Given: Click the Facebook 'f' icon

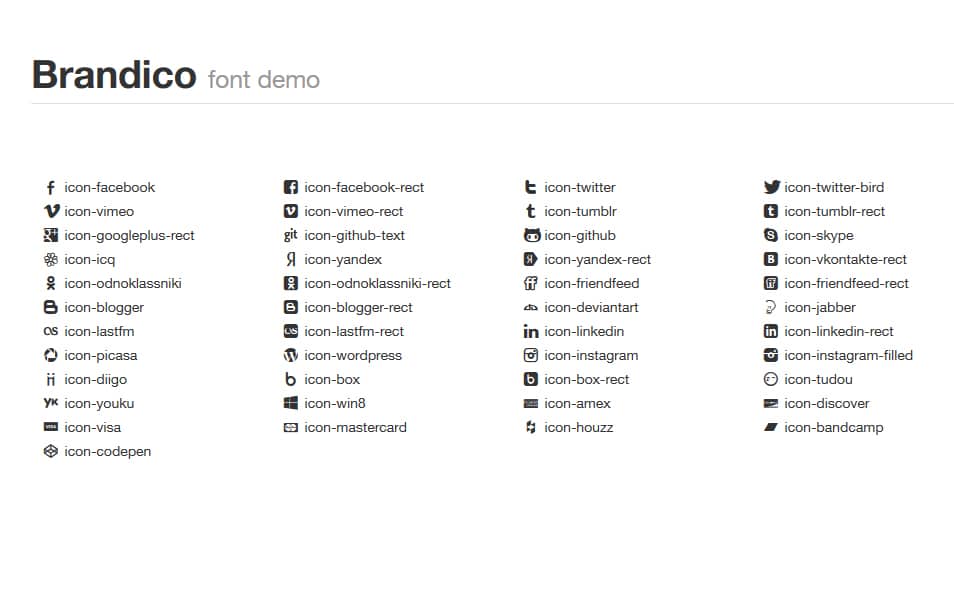Looking at the screenshot, I should 50,187.
